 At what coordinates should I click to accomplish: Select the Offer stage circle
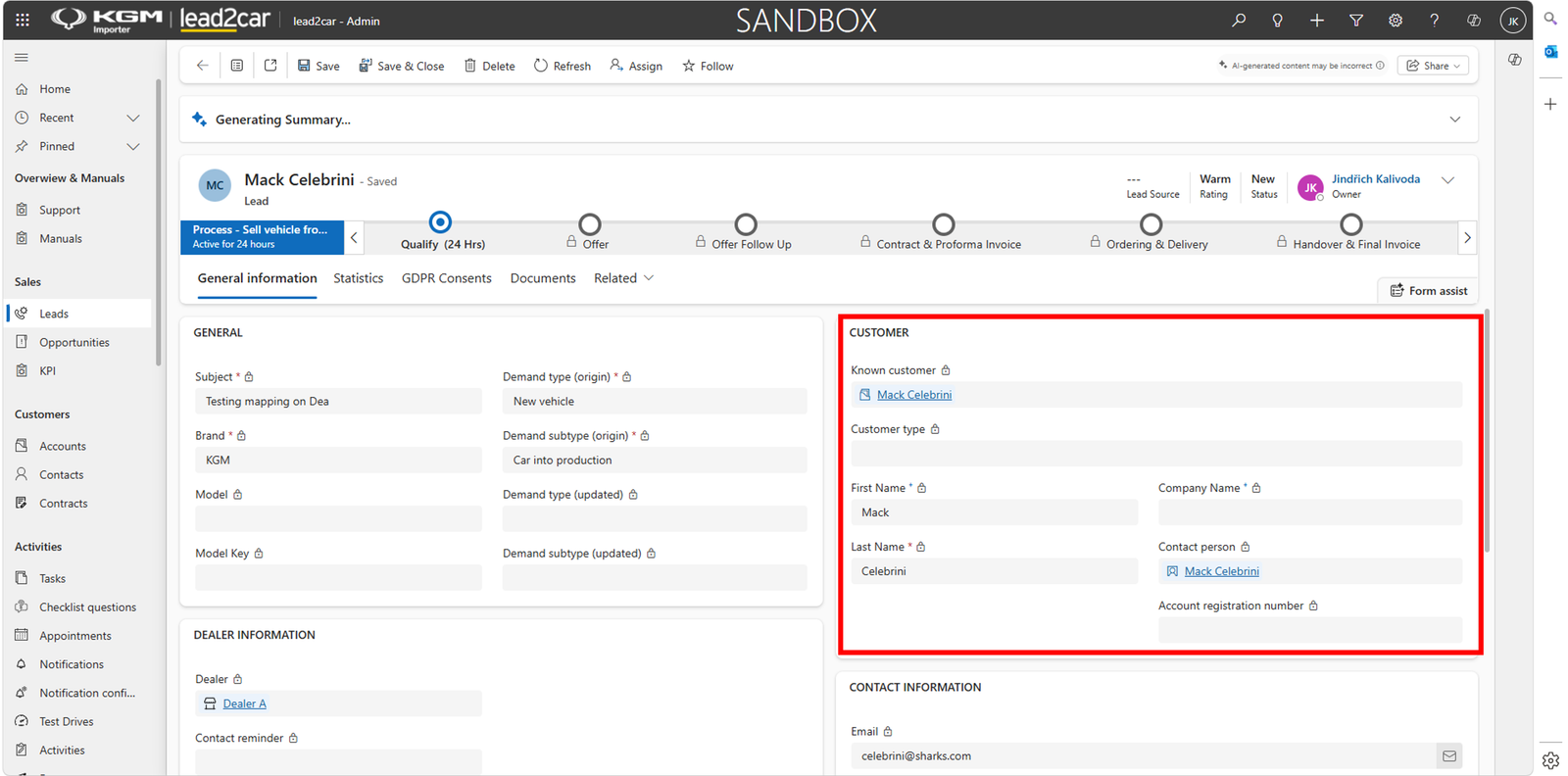589,224
